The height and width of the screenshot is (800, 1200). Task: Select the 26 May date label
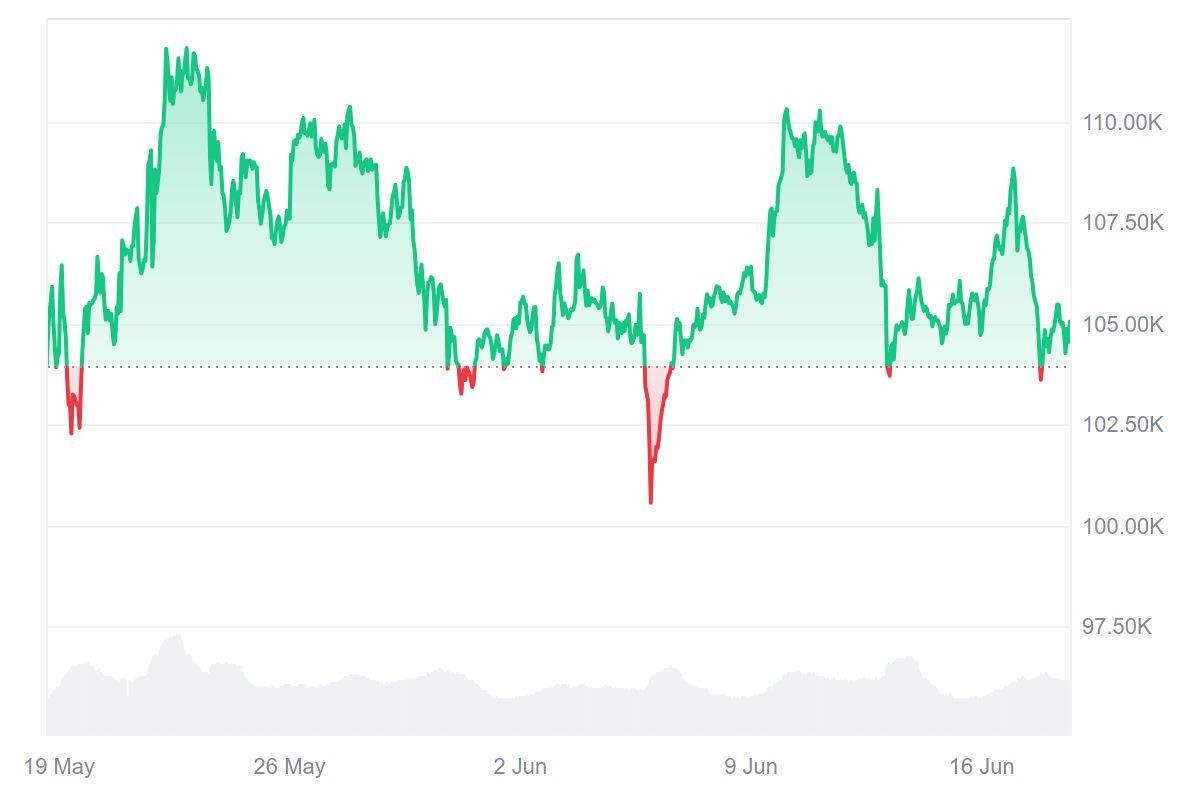coord(289,767)
